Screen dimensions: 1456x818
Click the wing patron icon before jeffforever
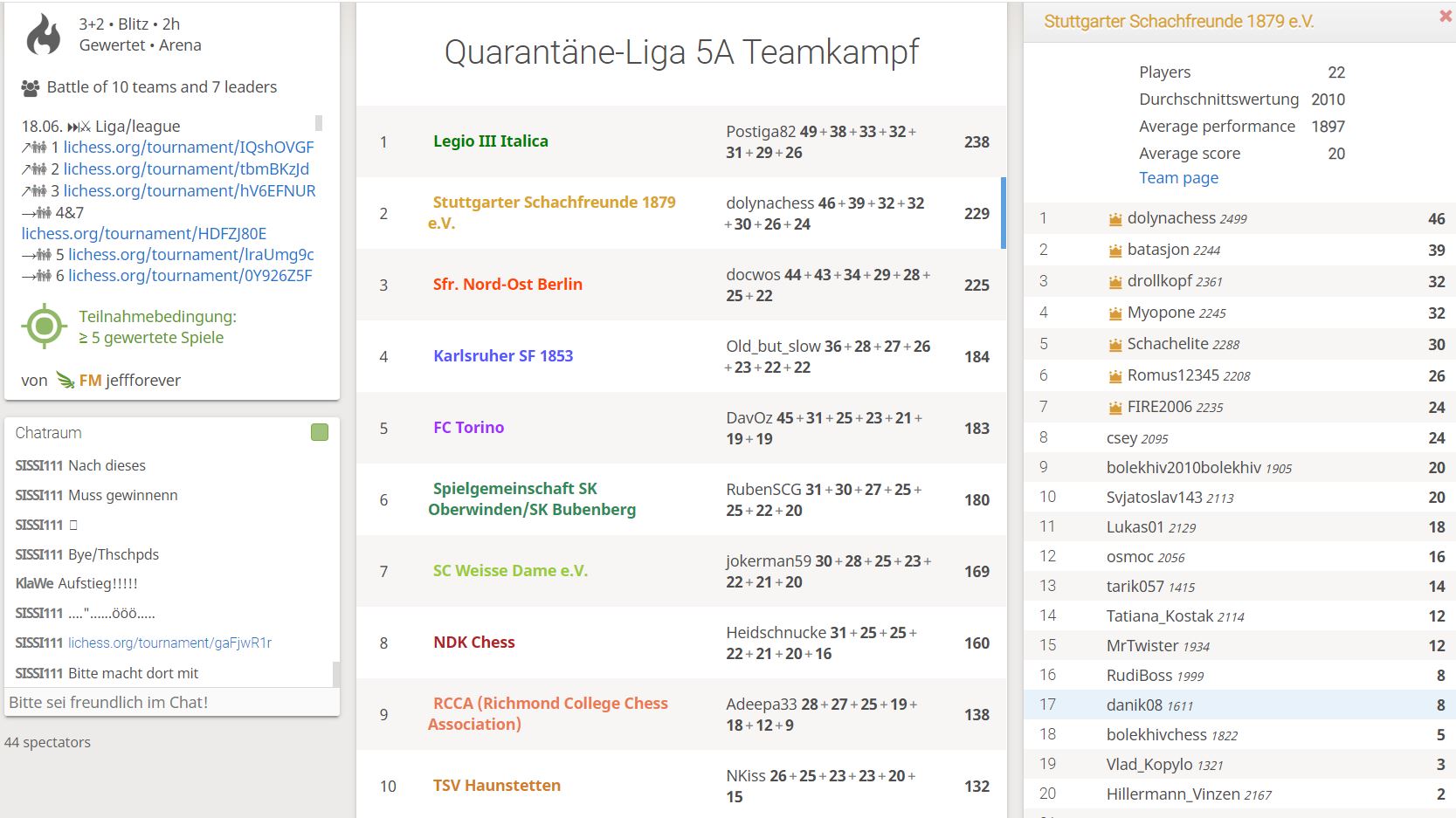66,380
